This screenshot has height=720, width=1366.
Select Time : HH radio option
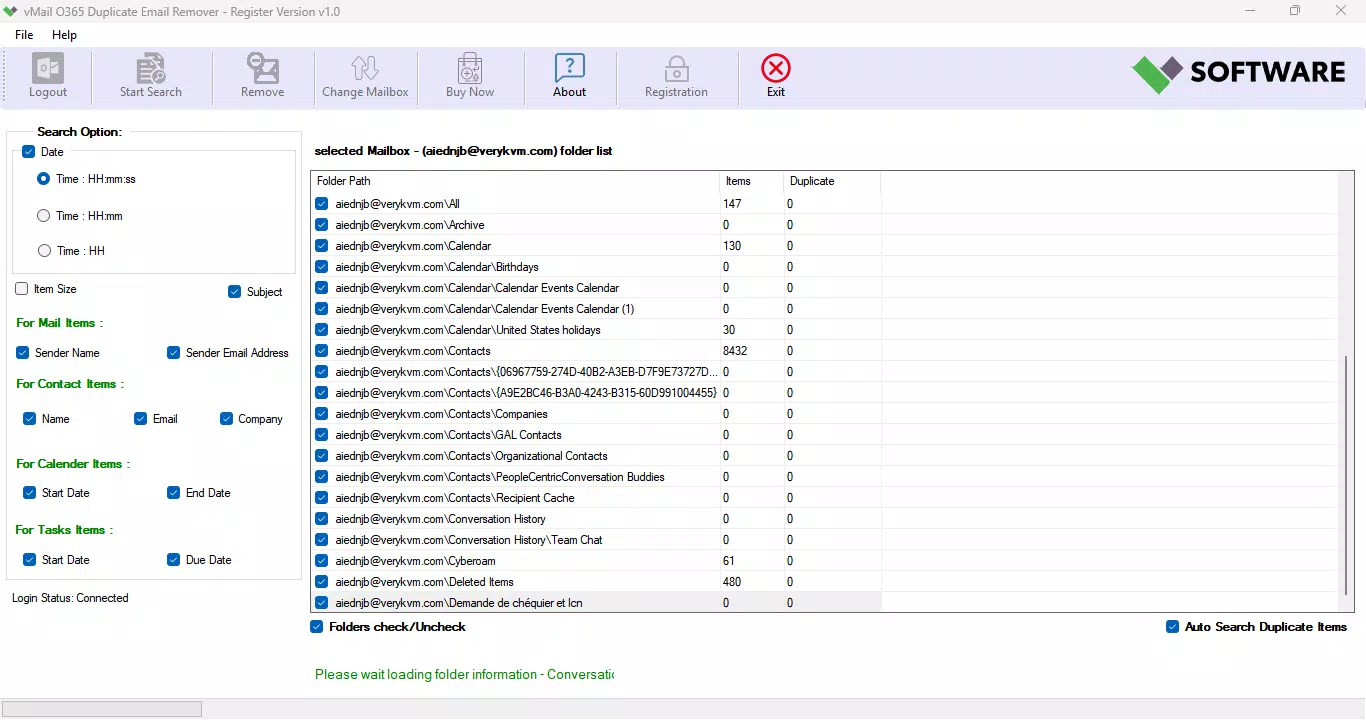[x=43, y=250]
